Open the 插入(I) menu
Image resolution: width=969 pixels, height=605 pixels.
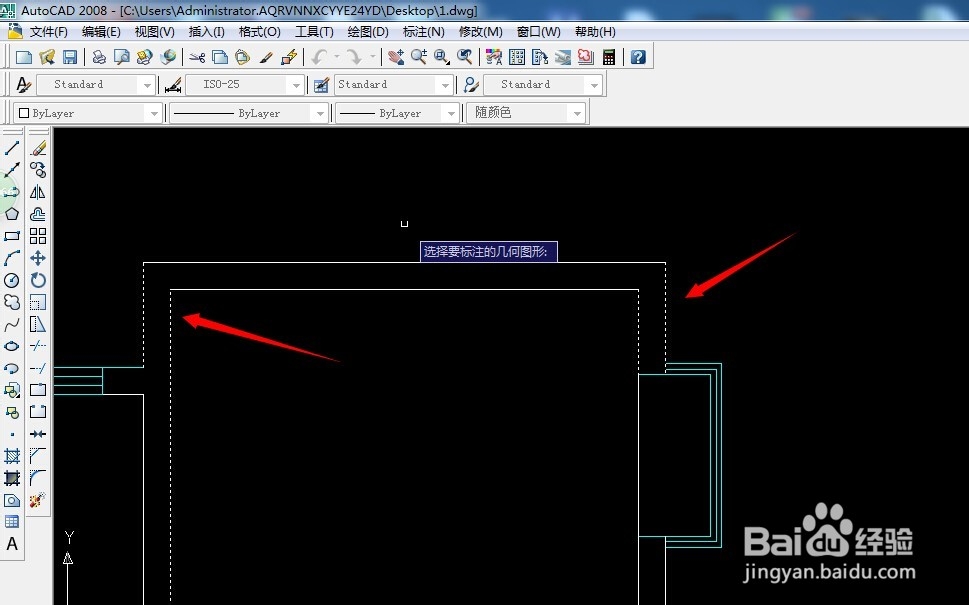click(206, 32)
